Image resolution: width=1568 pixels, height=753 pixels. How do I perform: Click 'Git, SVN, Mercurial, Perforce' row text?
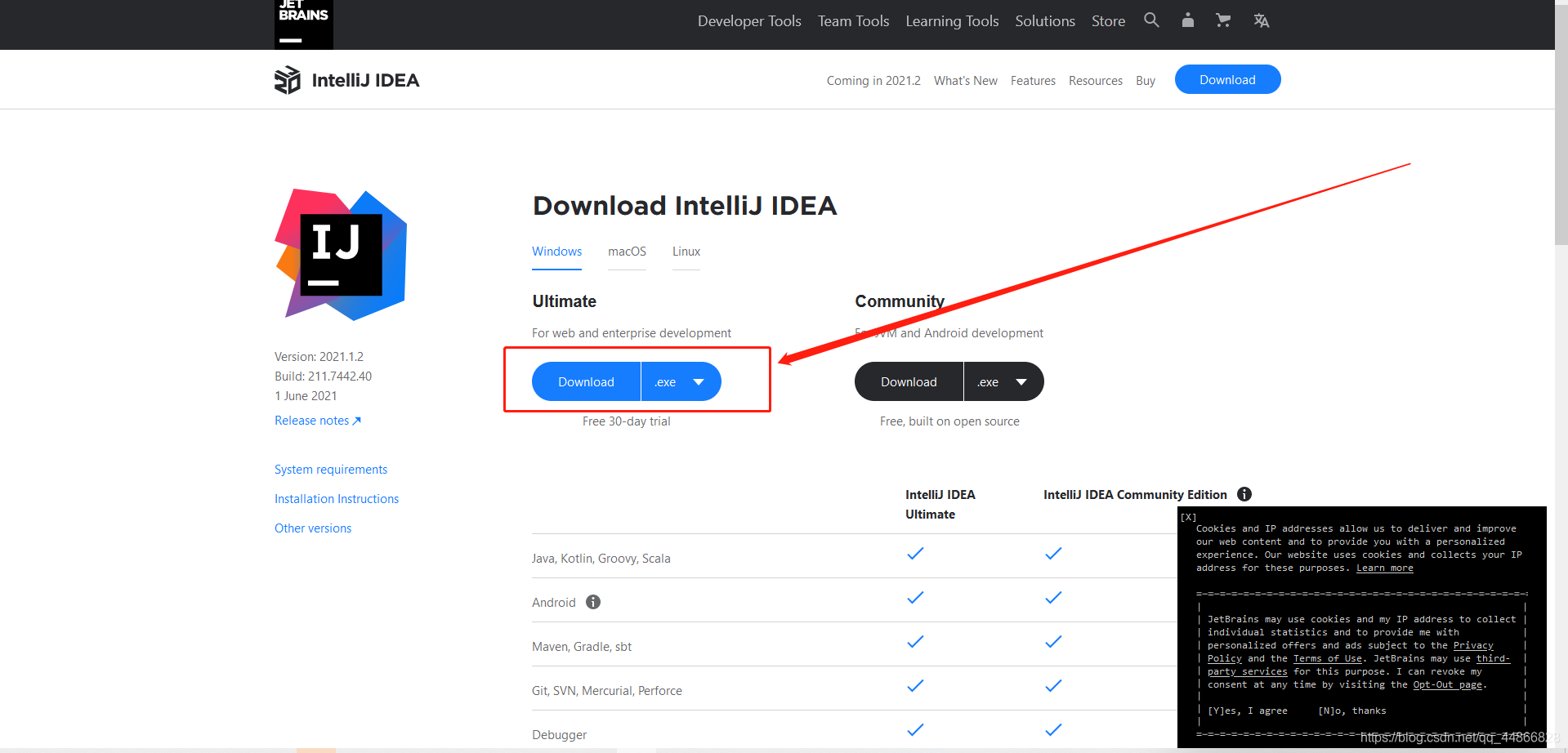point(607,691)
